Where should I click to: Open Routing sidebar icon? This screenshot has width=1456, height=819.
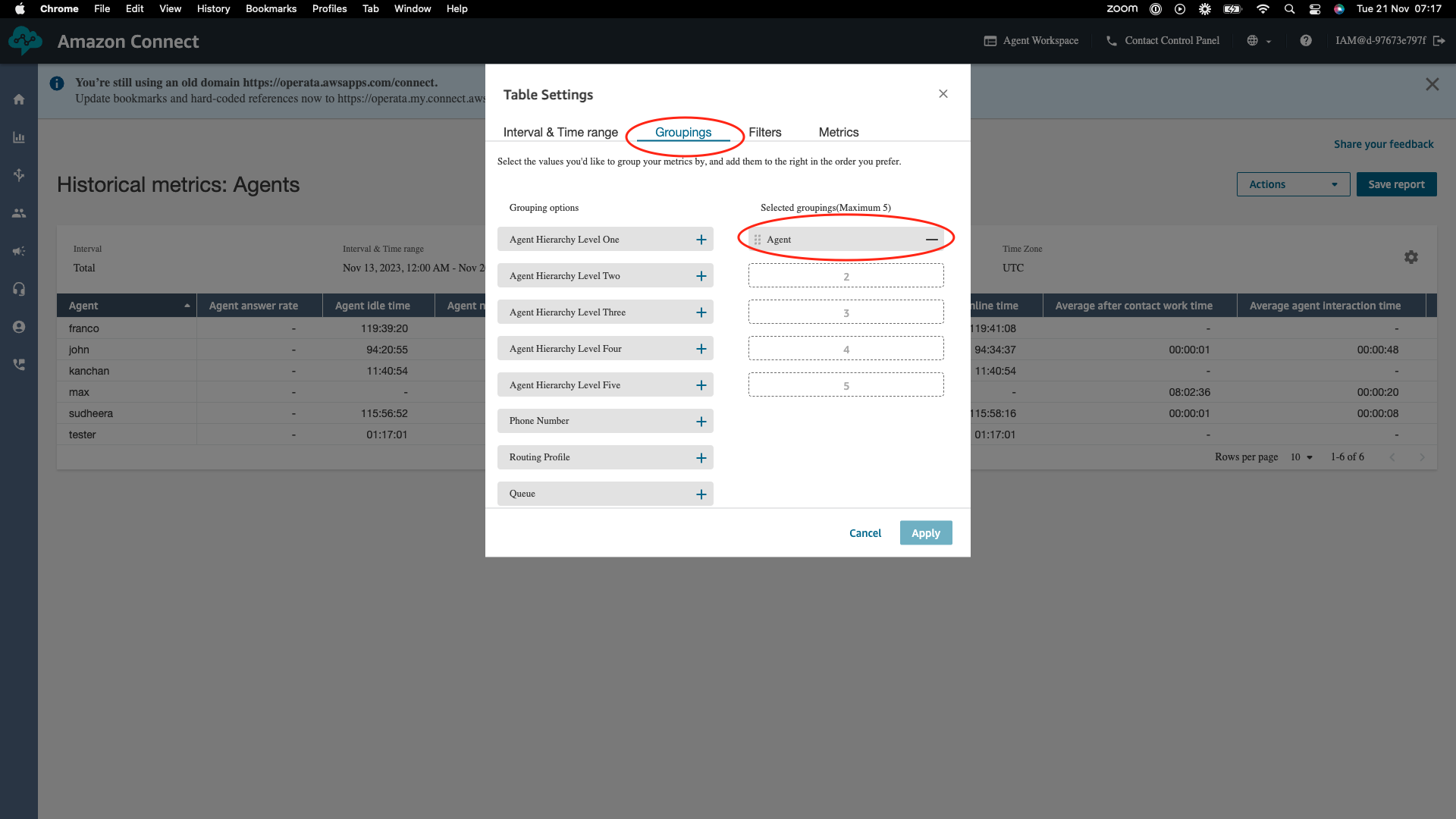[x=19, y=175]
